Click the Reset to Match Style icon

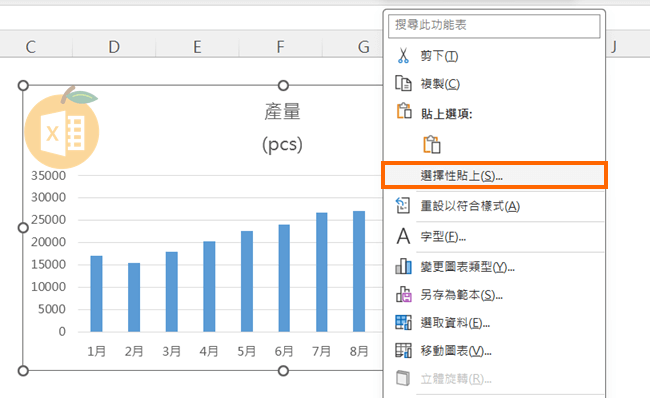[x=403, y=205]
